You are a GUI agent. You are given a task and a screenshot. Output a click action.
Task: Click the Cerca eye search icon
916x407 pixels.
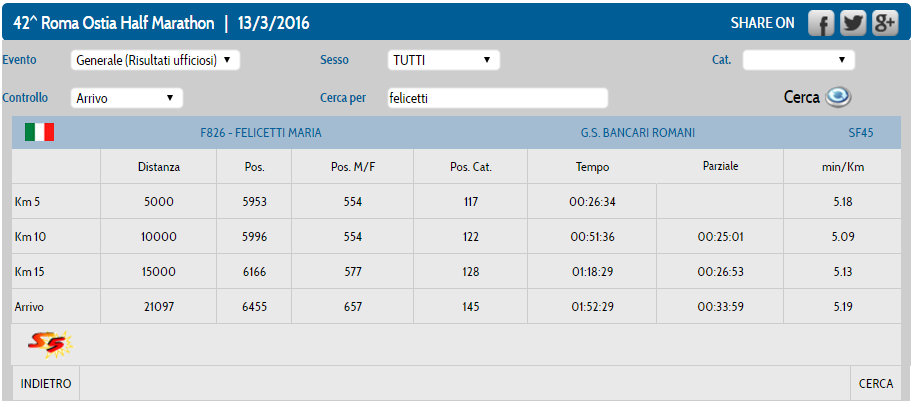[837, 97]
